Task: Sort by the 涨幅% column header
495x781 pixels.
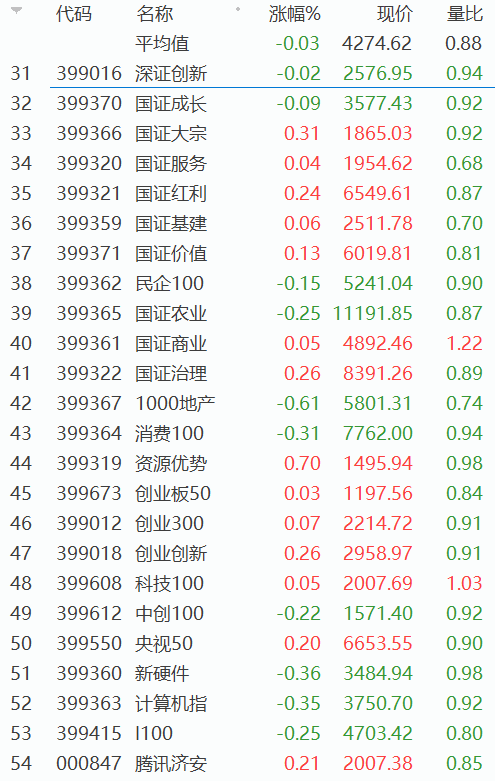Action: coord(294,14)
